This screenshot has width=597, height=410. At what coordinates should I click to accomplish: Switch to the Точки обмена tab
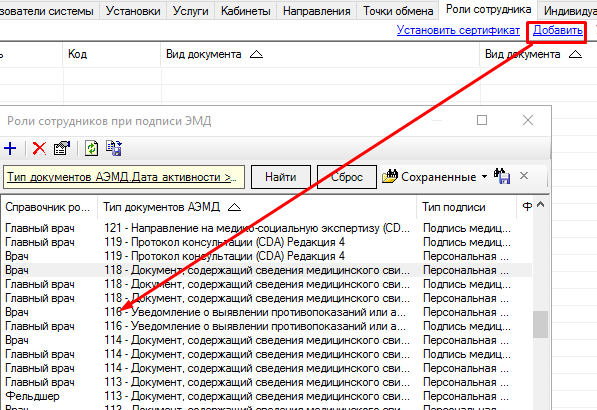[398, 11]
